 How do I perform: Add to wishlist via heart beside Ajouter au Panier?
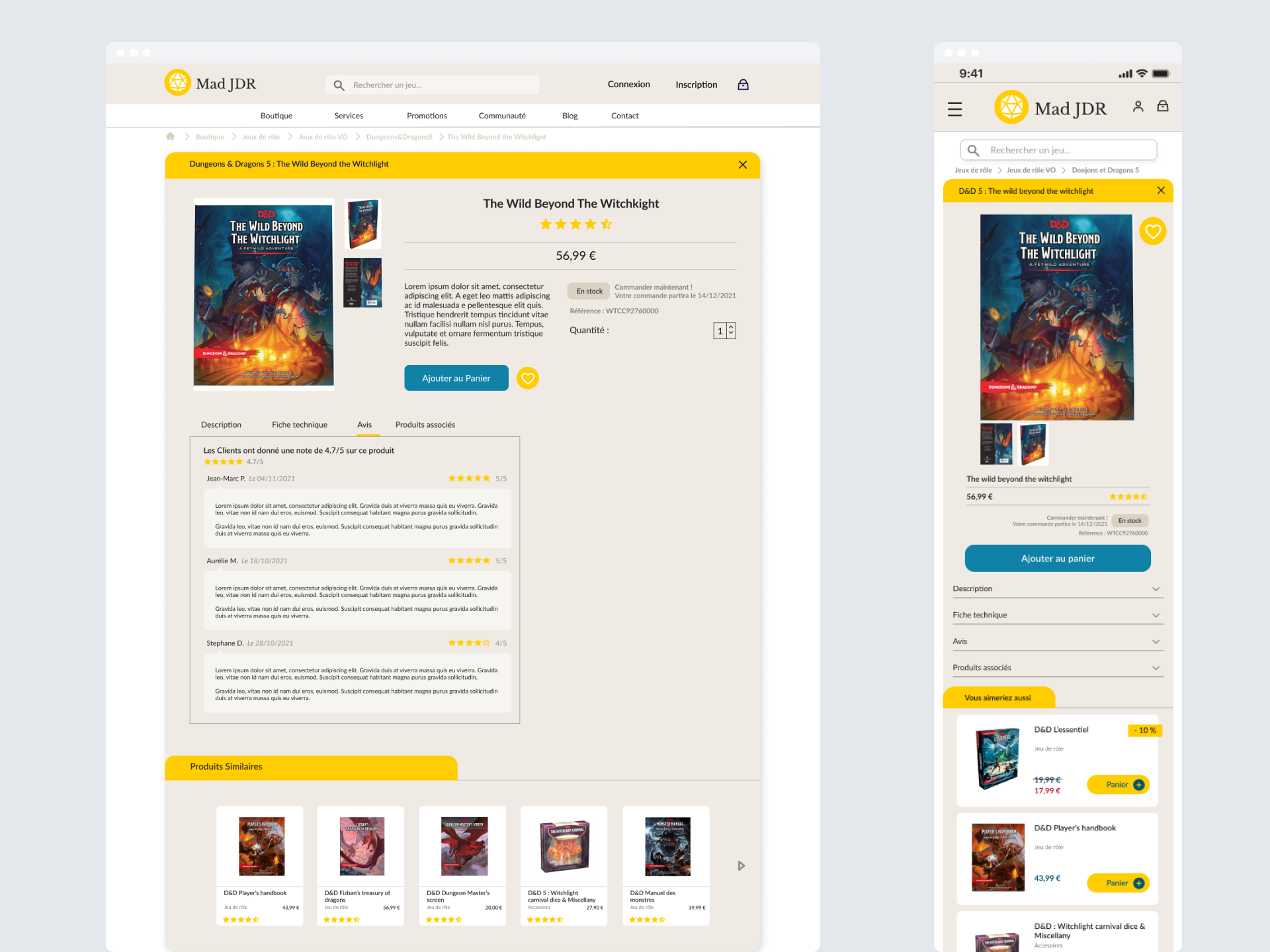(527, 378)
